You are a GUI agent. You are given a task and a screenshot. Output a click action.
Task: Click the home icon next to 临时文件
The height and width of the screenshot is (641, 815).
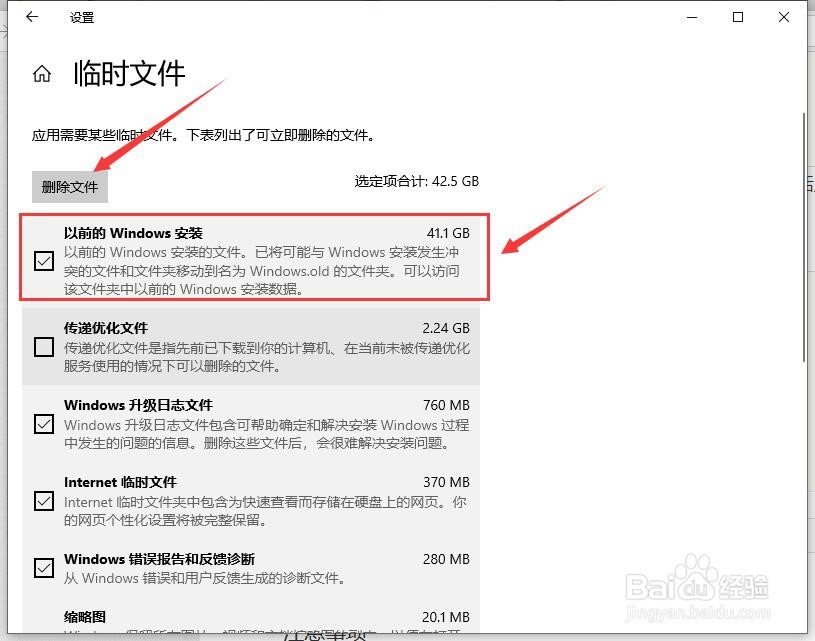click(x=41, y=72)
